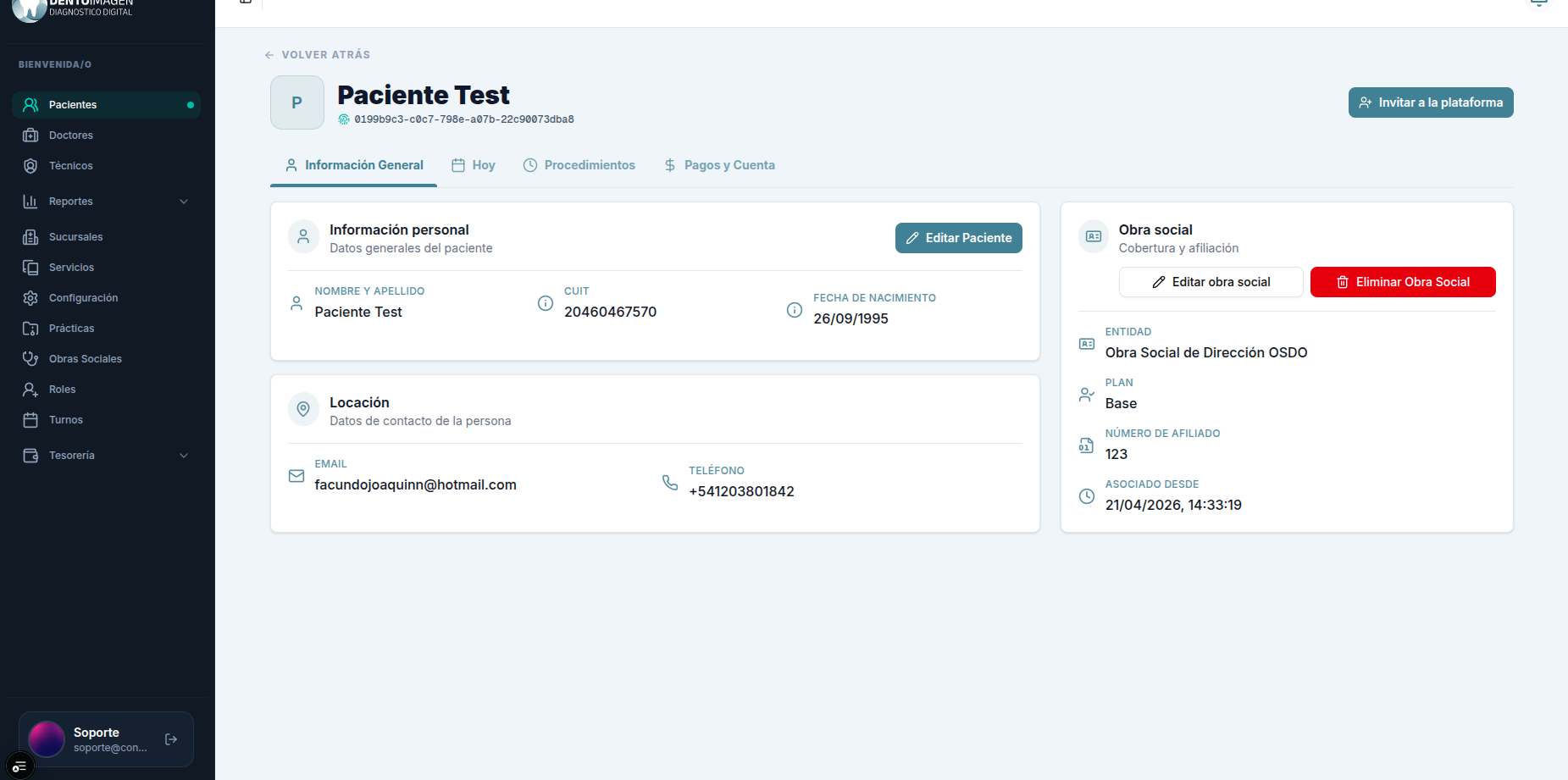Viewport: 1568px width, 780px height.
Task: Click the patient UUID text
Action: [x=464, y=119]
